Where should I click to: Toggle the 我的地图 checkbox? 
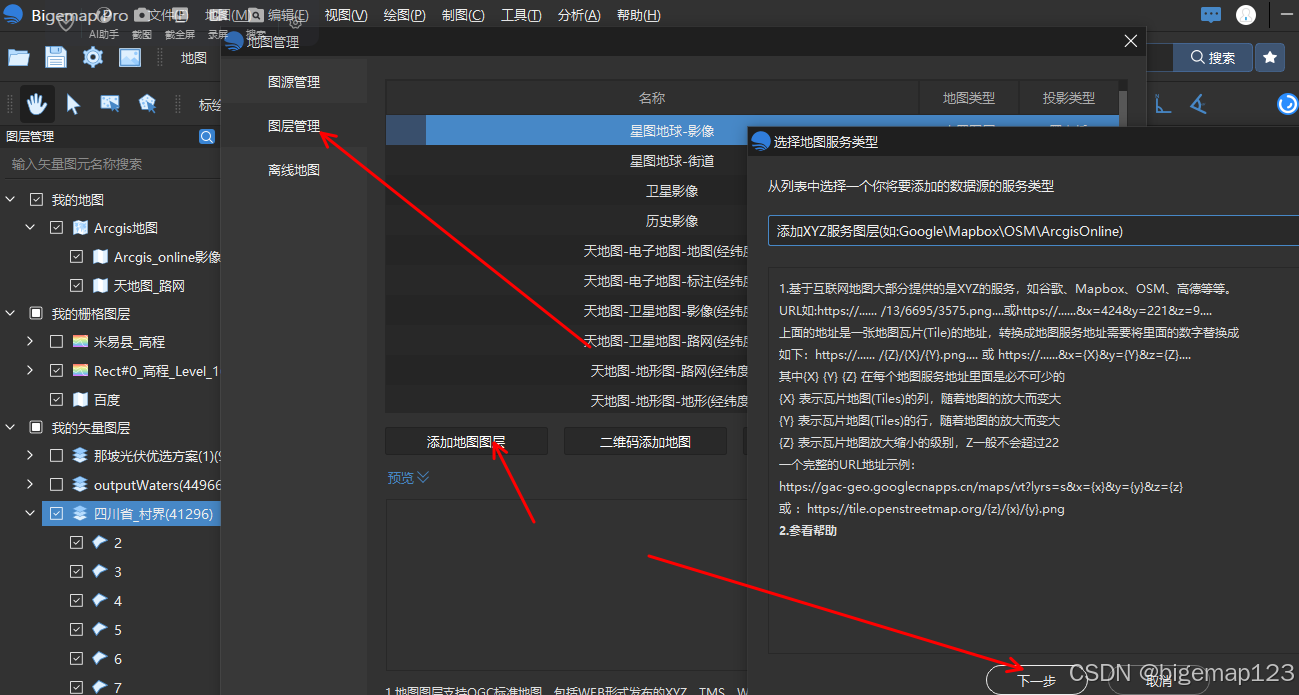(36, 200)
